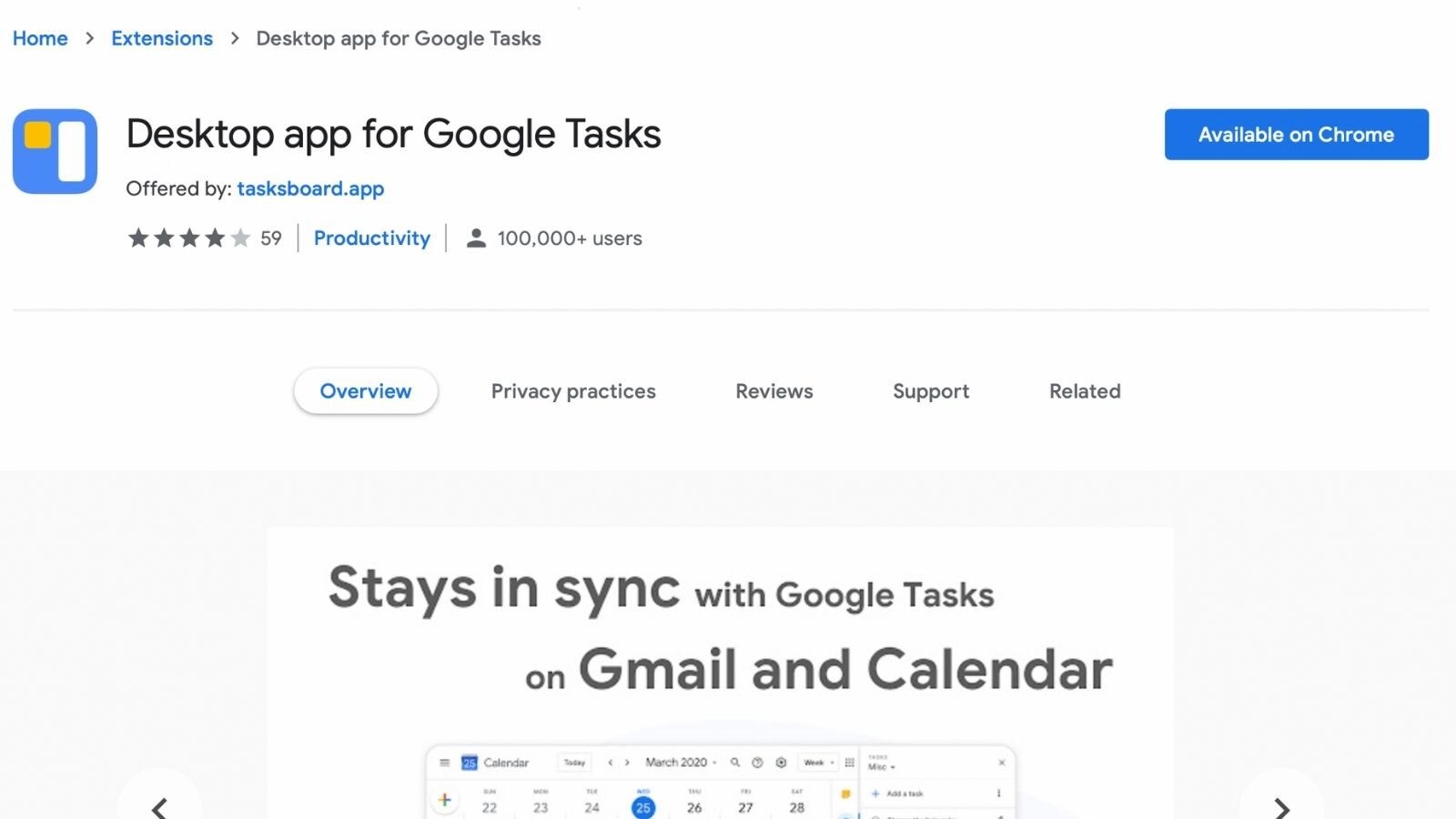Click the '100,000+ users' text
The image size is (1456, 819).
570,238
